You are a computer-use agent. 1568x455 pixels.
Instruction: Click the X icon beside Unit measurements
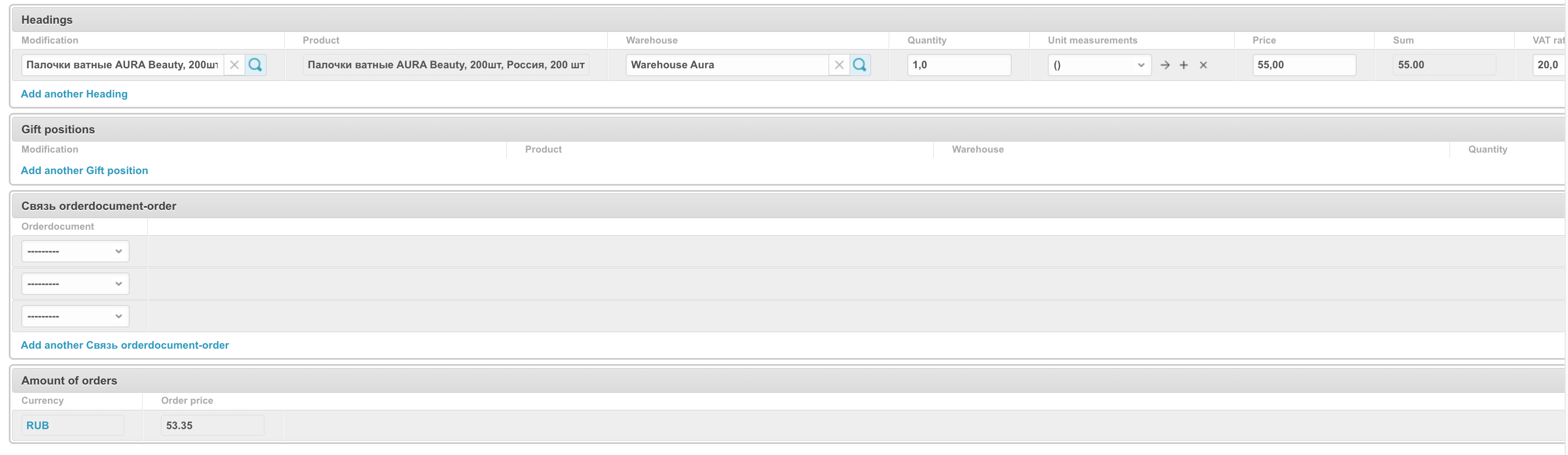tap(1203, 65)
